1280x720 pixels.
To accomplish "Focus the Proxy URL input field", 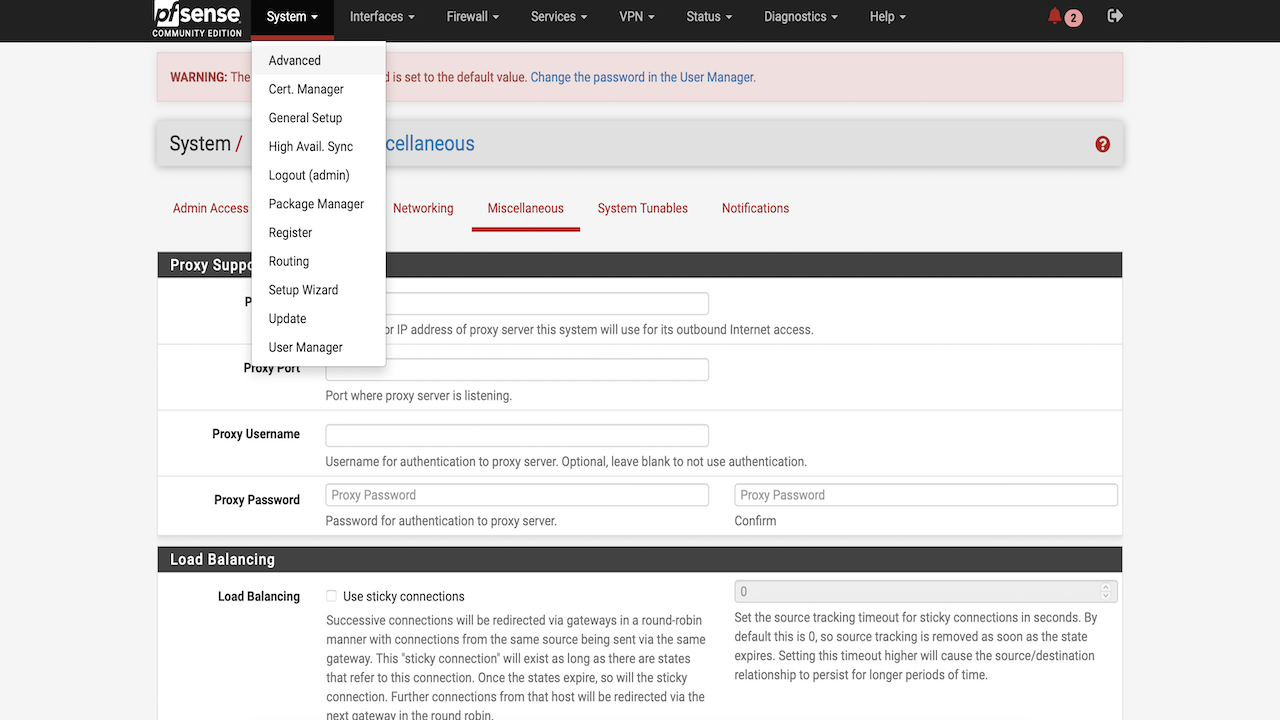I will (x=517, y=304).
